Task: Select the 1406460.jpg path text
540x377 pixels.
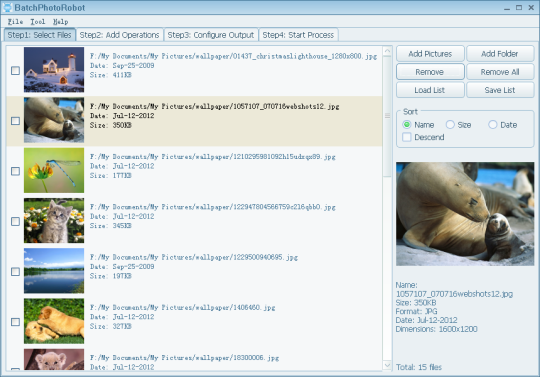Action: [x=183, y=307]
